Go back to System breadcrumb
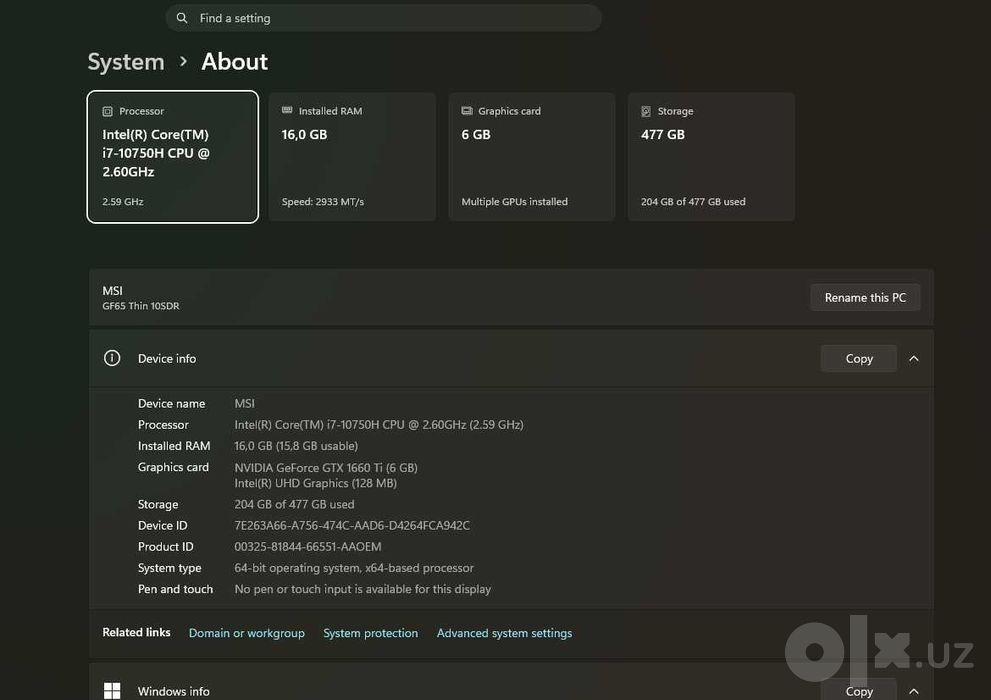The image size is (991, 700). coord(126,61)
